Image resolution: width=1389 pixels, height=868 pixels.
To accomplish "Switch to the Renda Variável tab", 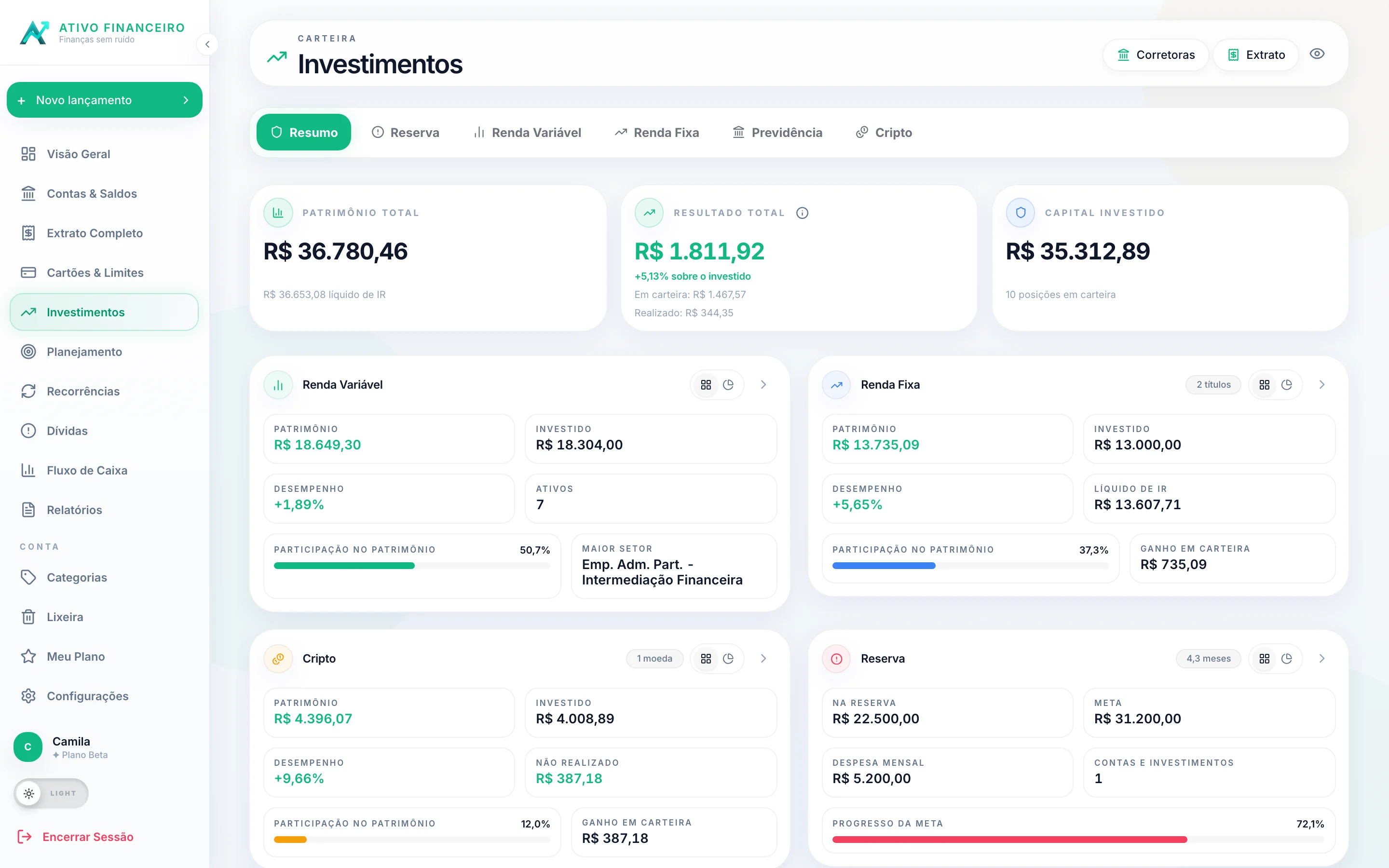I will click(527, 132).
